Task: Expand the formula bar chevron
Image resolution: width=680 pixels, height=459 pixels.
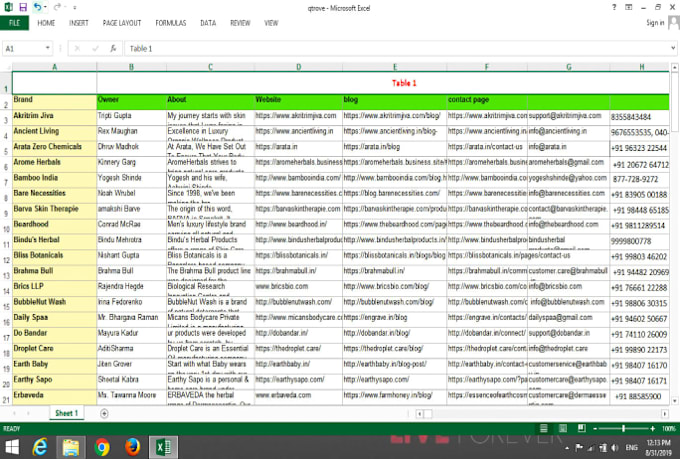Action: pyautogui.click(x=673, y=48)
